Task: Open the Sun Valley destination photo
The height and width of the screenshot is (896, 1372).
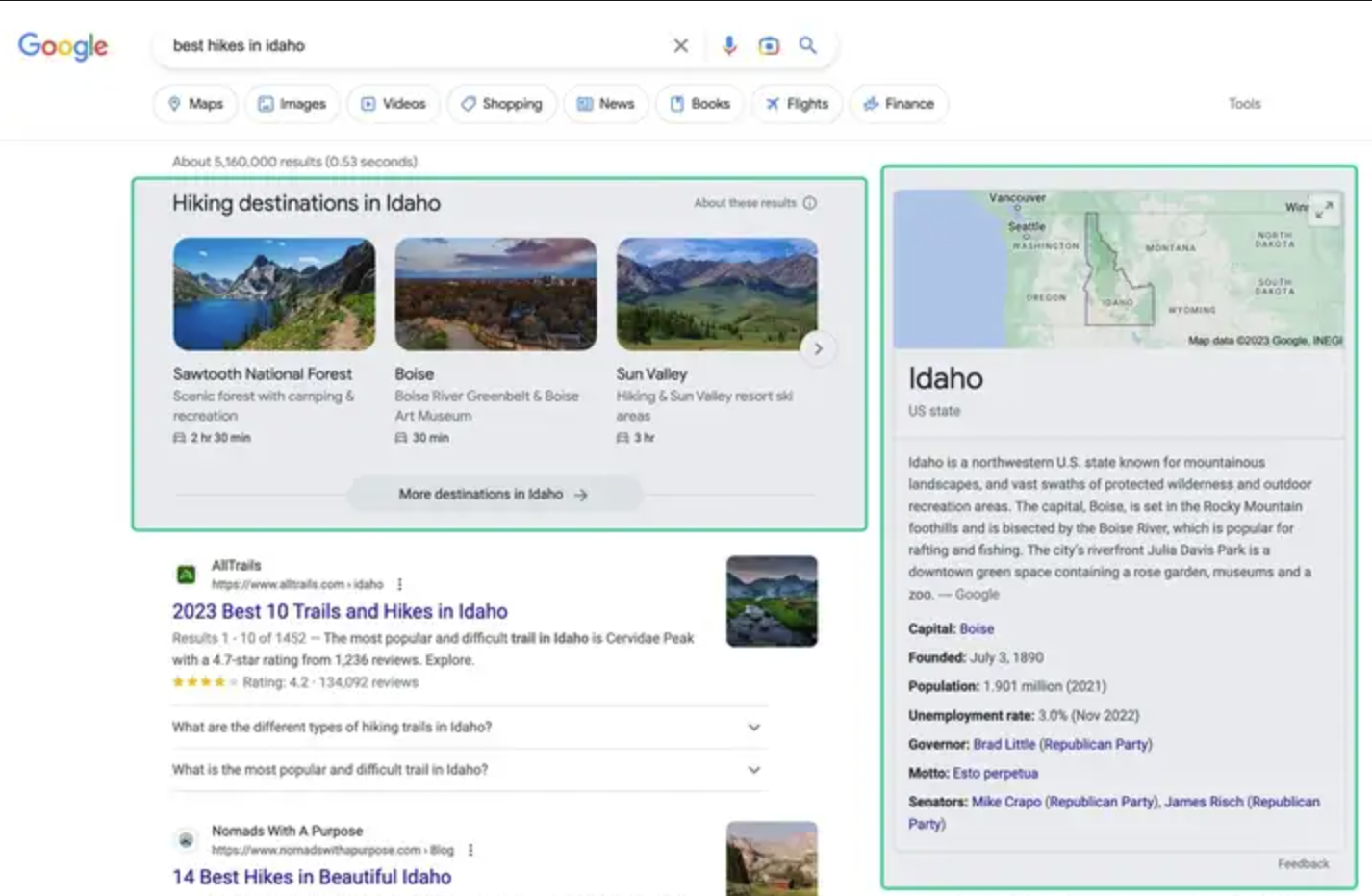Action: click(717, 294)
